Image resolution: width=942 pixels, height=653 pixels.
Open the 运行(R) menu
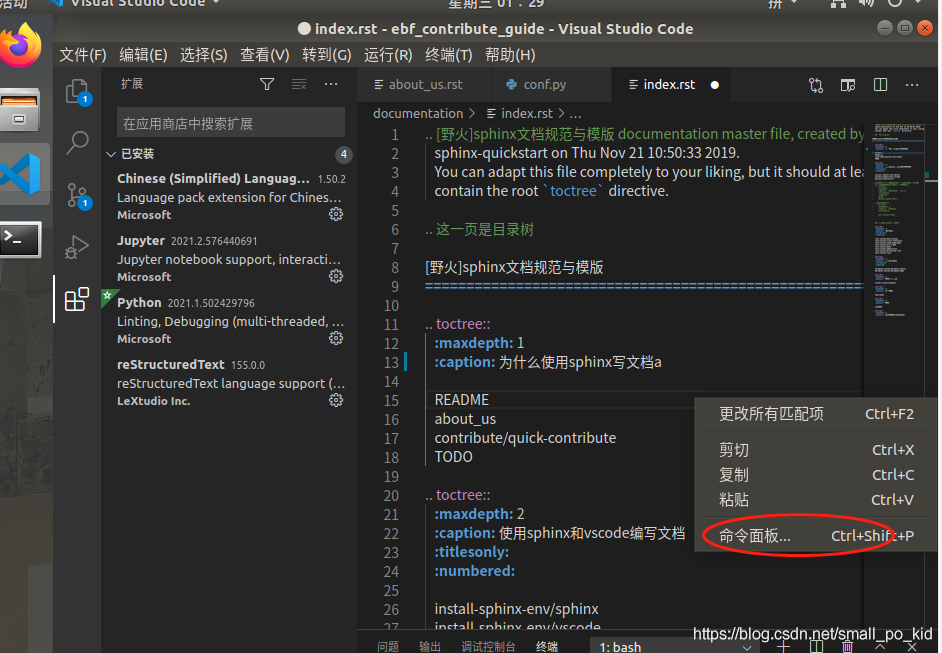388,55
